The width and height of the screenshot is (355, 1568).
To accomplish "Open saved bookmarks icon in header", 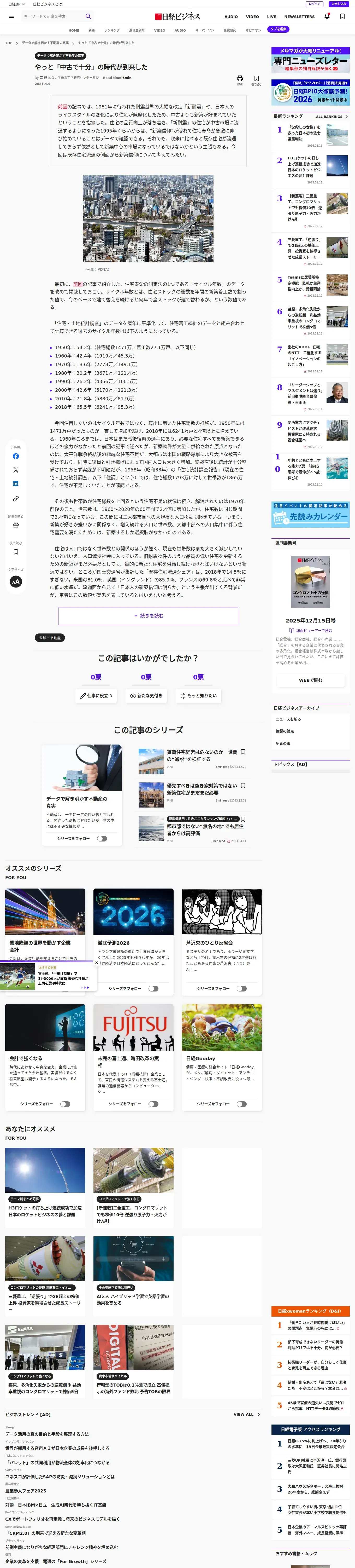I will tap(342, 16).
